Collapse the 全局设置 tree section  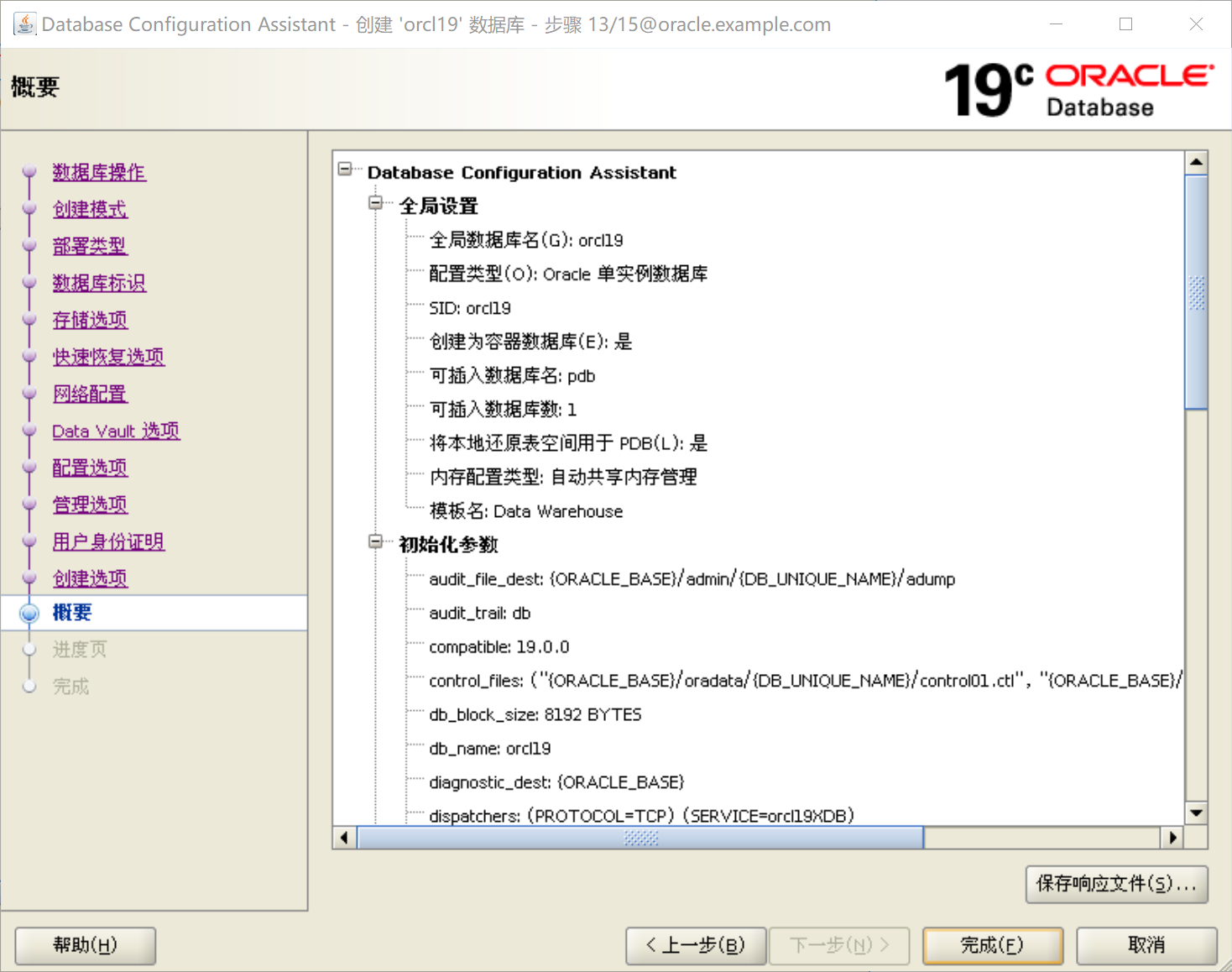pos(376,203)
